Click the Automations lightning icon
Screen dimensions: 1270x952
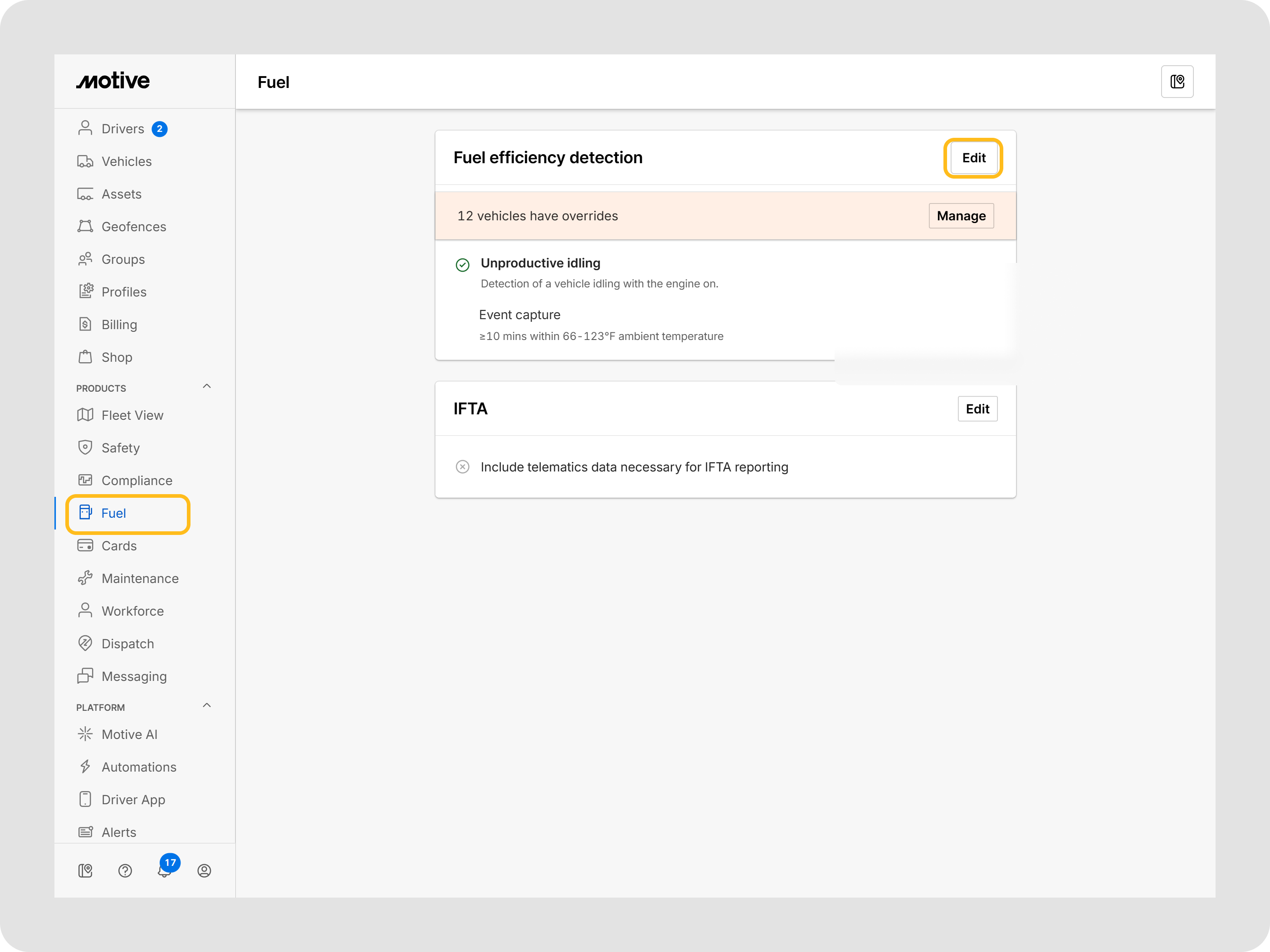tap(85, 767)
